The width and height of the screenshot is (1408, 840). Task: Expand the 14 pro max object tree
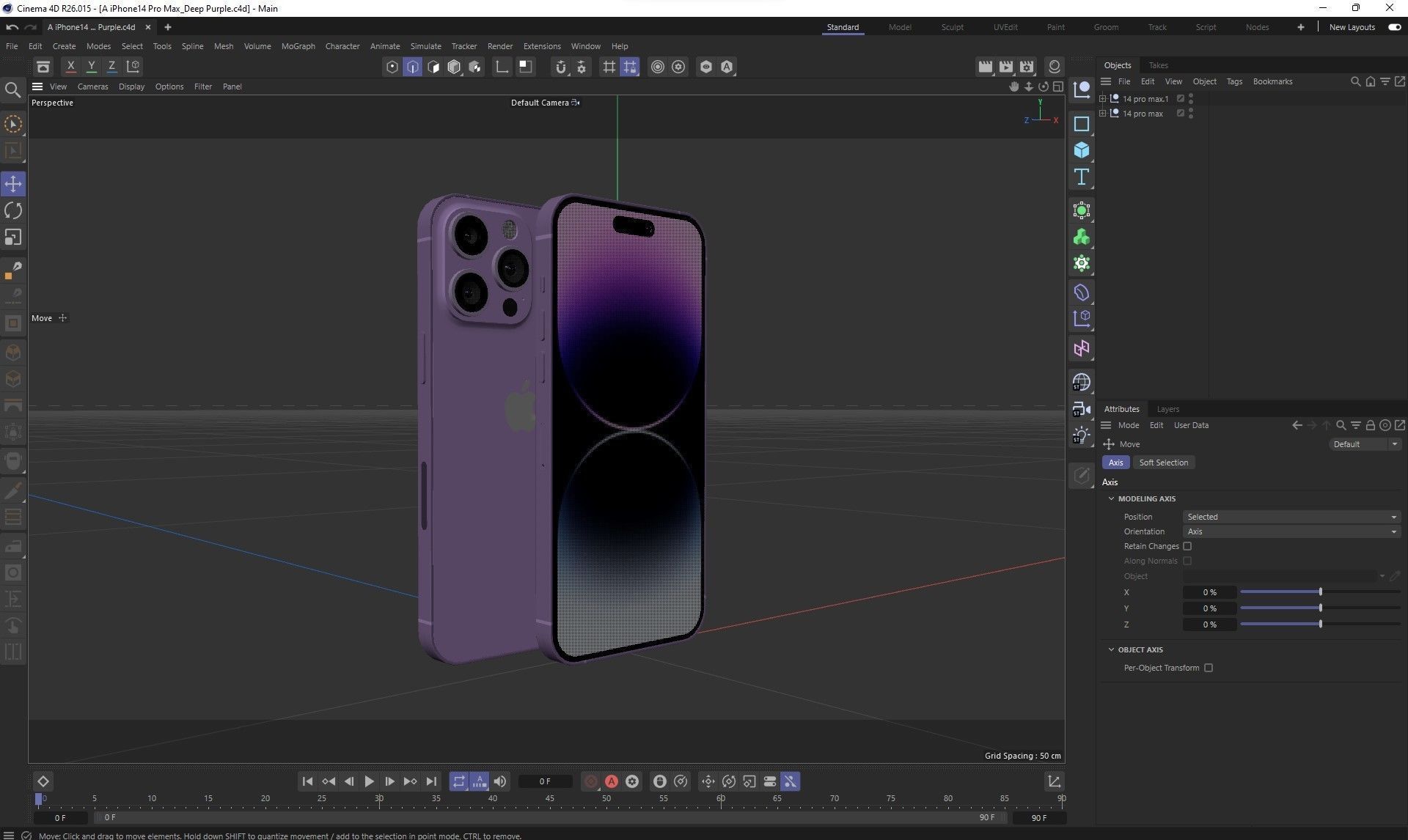pos(1102,113)
